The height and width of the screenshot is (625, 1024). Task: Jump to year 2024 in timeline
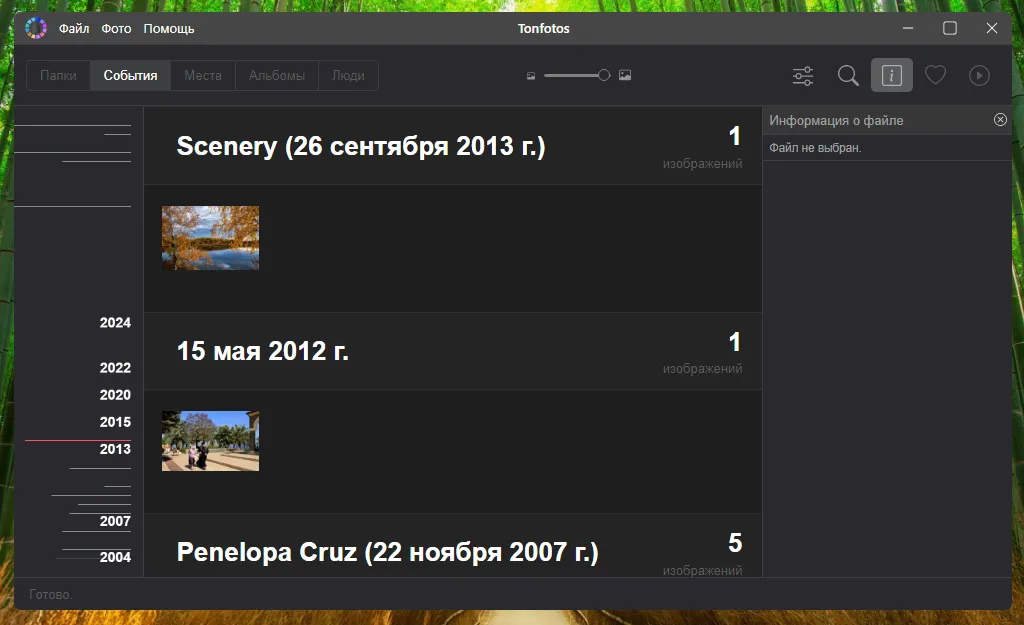(x=115, y=323)
